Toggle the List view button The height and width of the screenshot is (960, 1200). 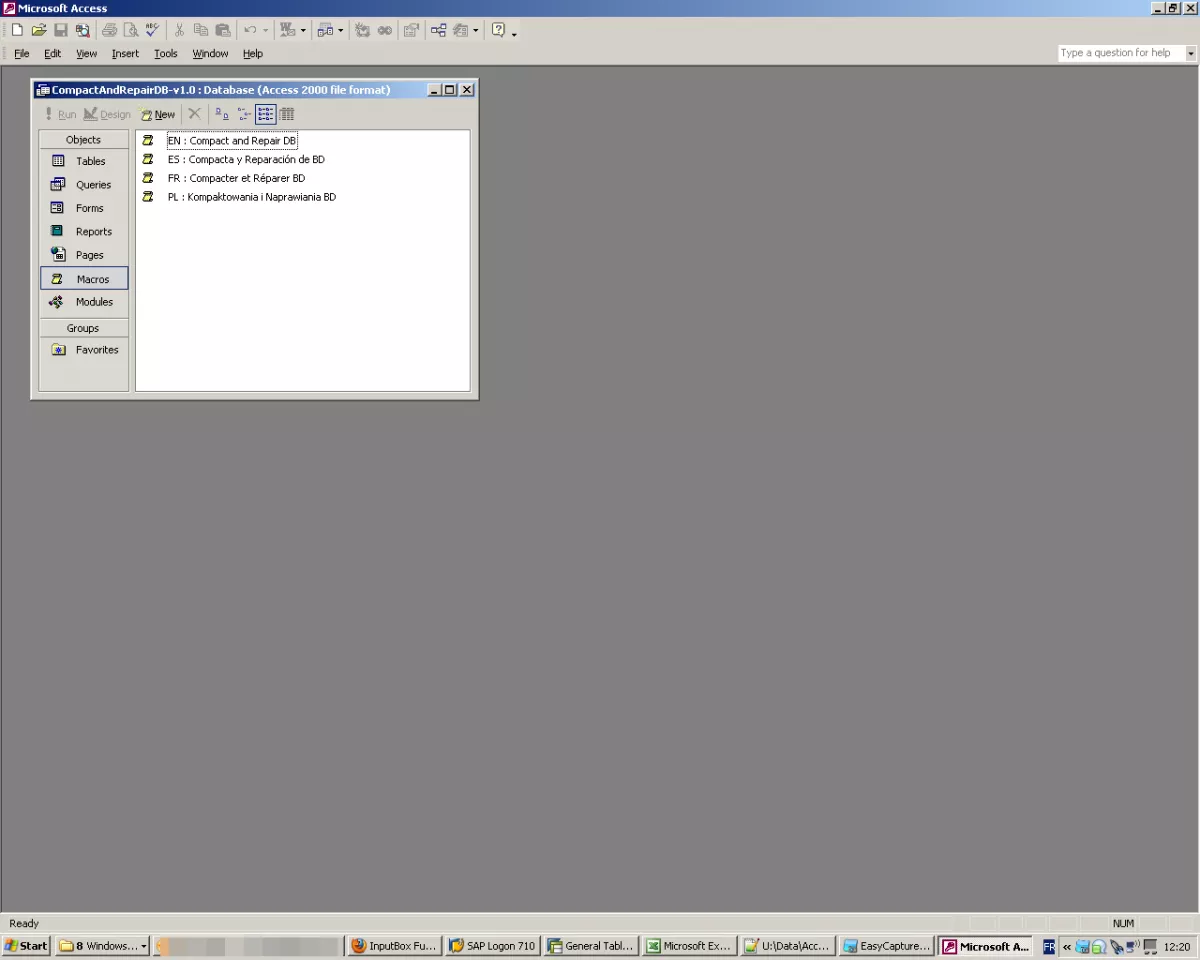(x=265, y=114)
